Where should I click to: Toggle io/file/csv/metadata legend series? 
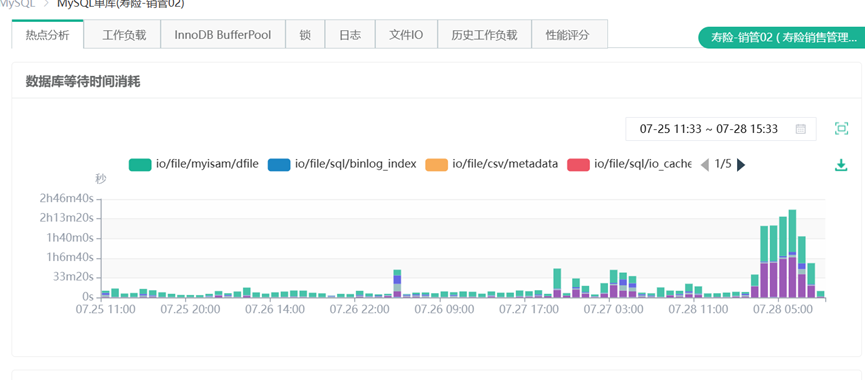click(x=492, y=164)
